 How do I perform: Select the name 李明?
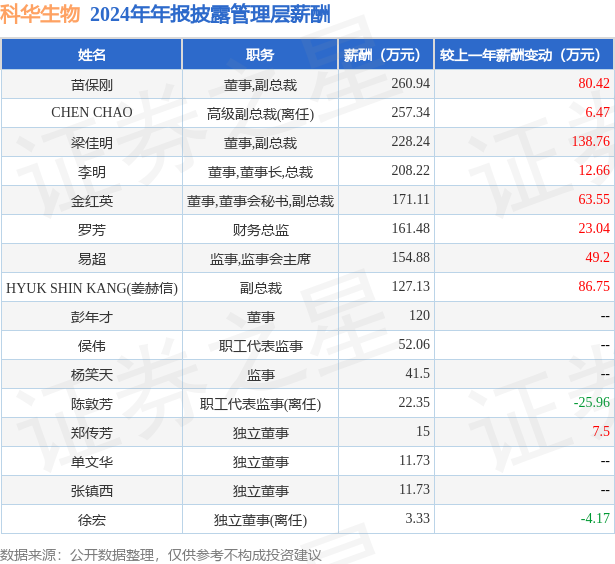[x=92, y=172]
